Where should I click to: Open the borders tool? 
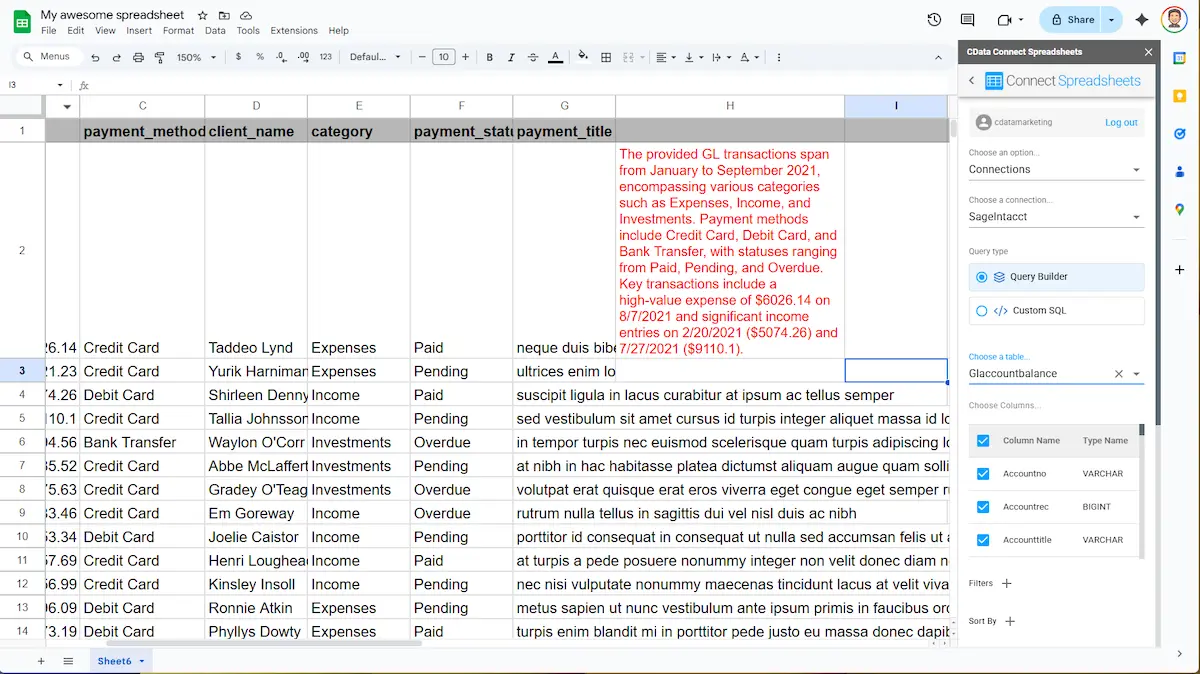[605, 57]
